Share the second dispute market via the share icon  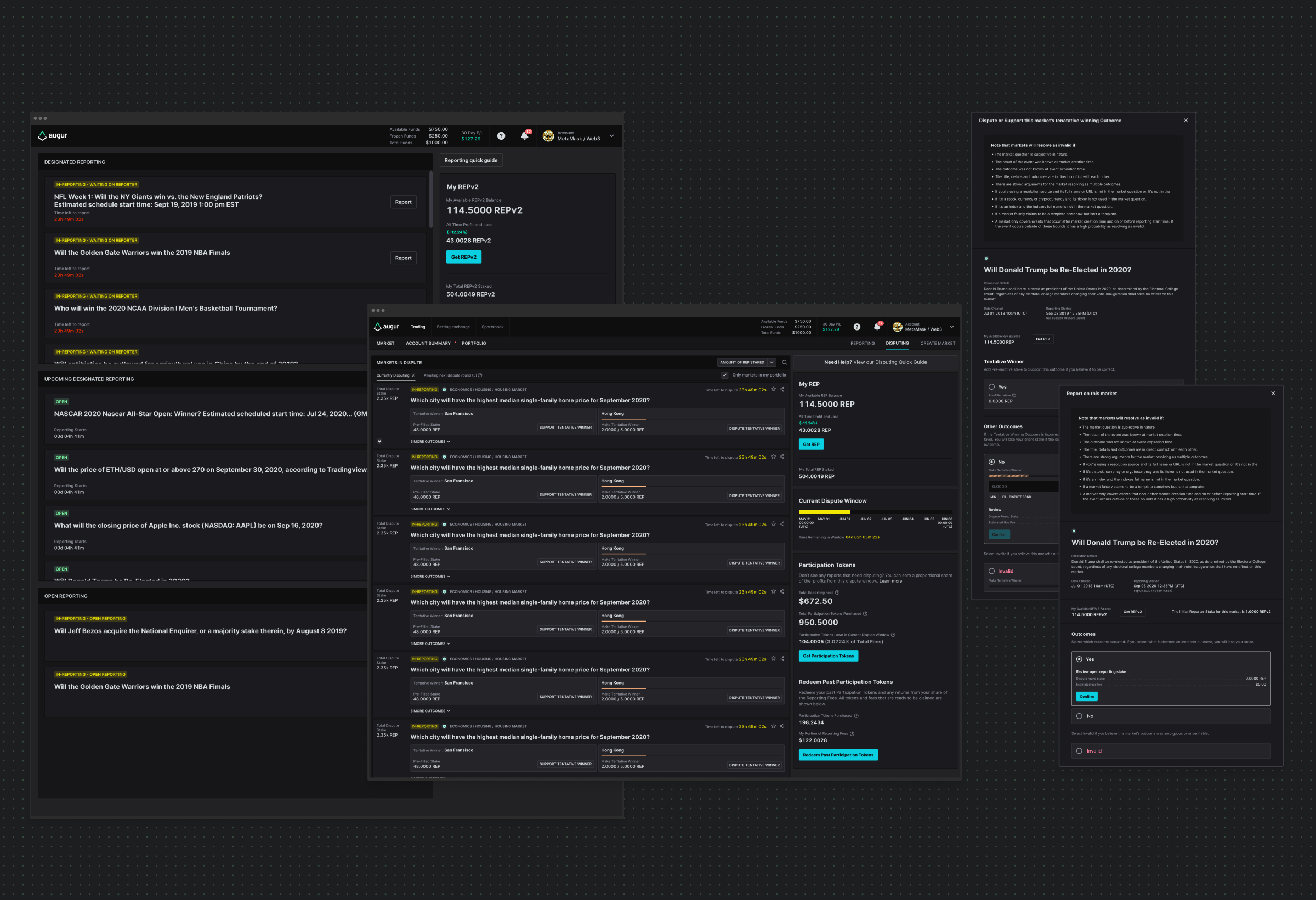782,457
